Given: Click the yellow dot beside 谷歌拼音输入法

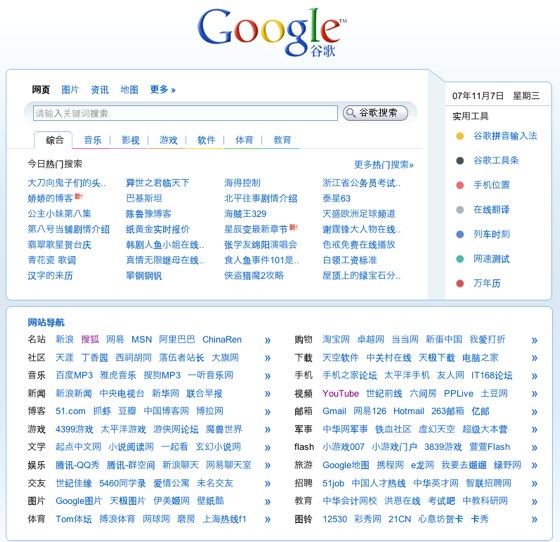Looking at the screenshot, I should click(x=460, y=136).
